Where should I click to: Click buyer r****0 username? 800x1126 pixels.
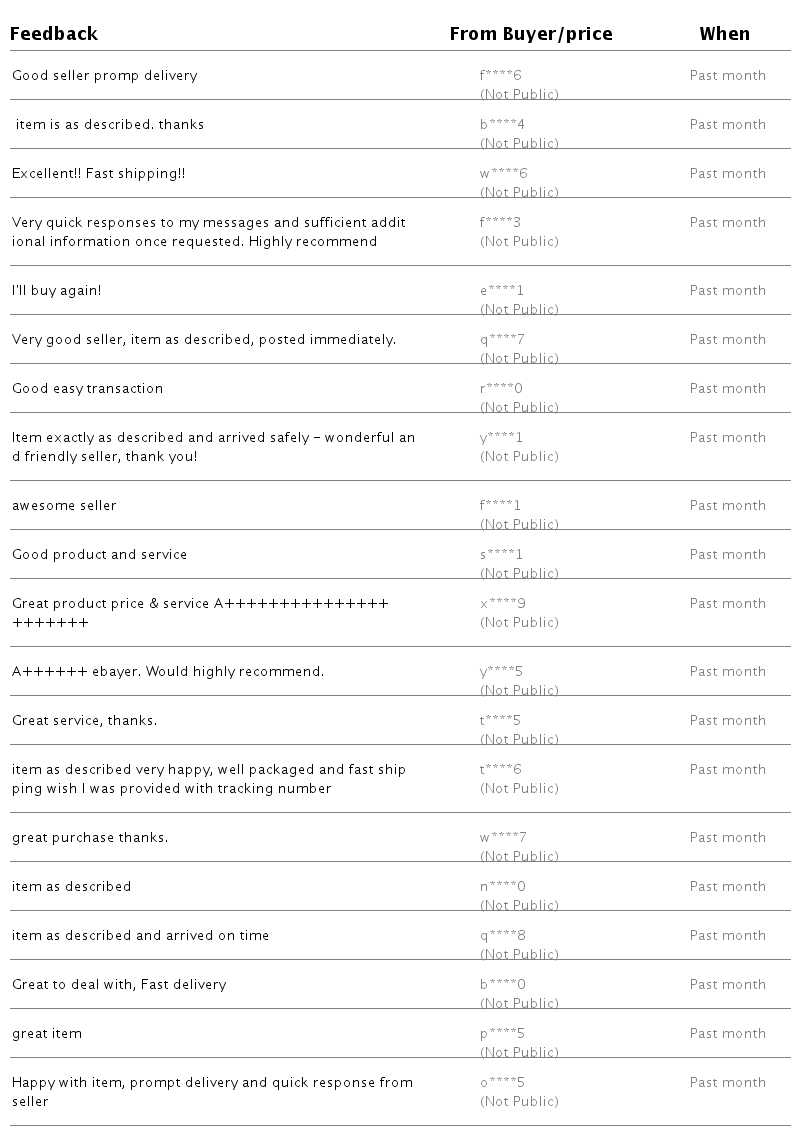pos(501,389)
